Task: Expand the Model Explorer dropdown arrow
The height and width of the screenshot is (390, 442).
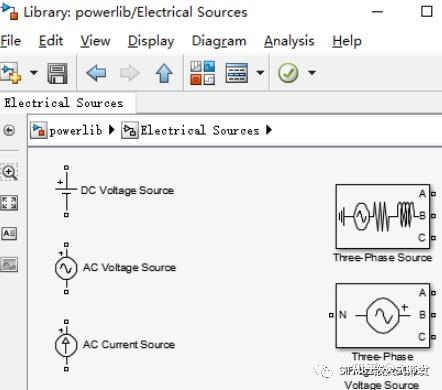Action: click(x=260, y=72)
